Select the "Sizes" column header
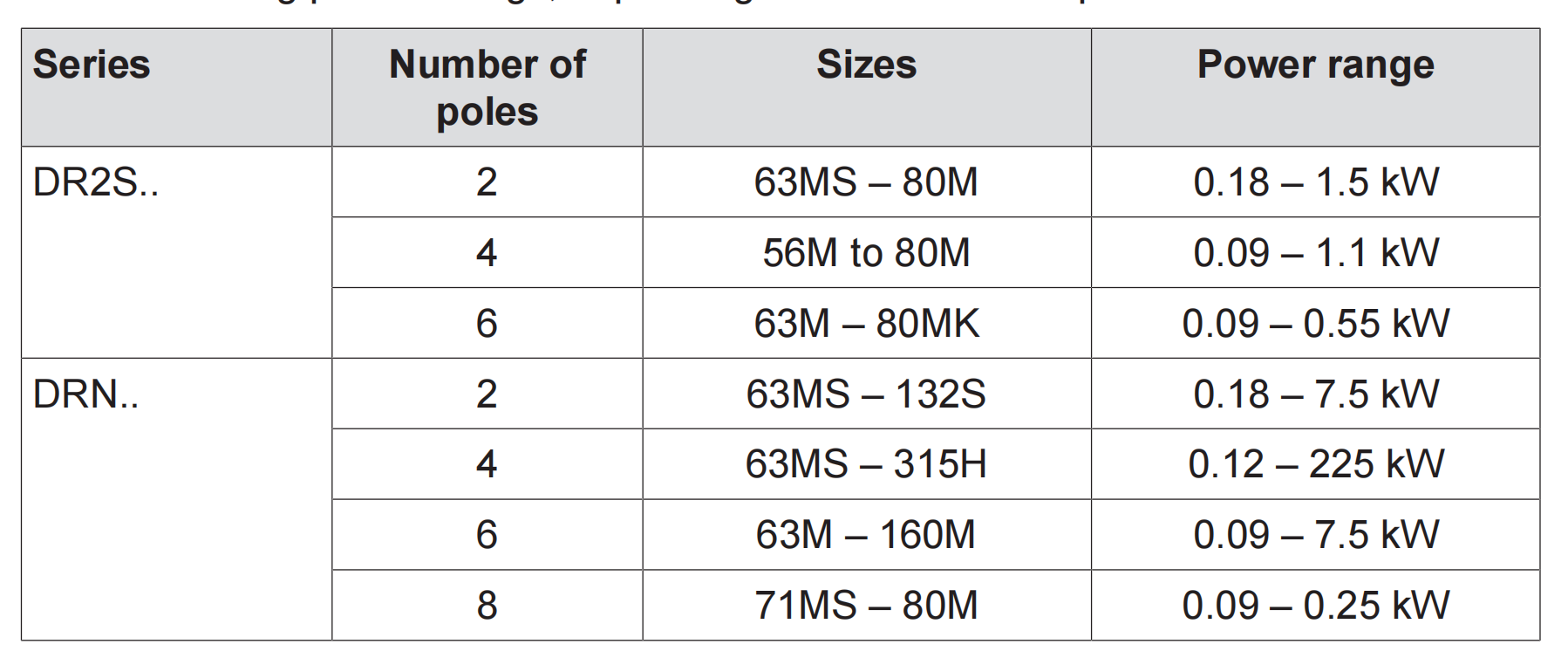 (x=866, y=65)
